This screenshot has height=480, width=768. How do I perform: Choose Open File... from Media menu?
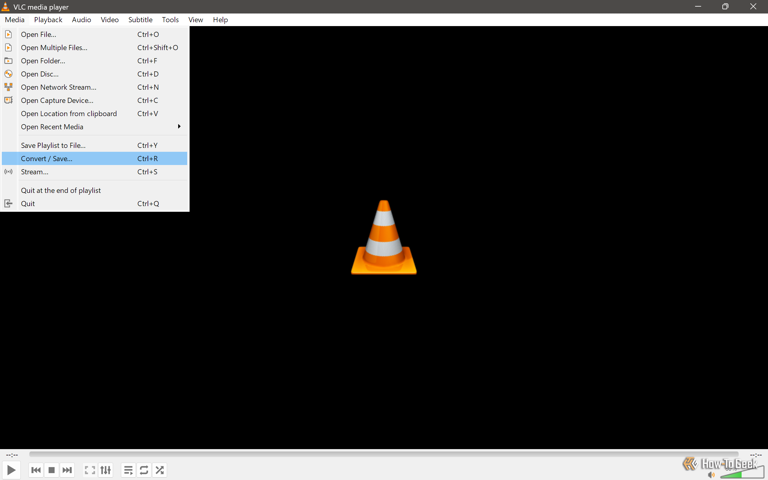click(95, 34)
